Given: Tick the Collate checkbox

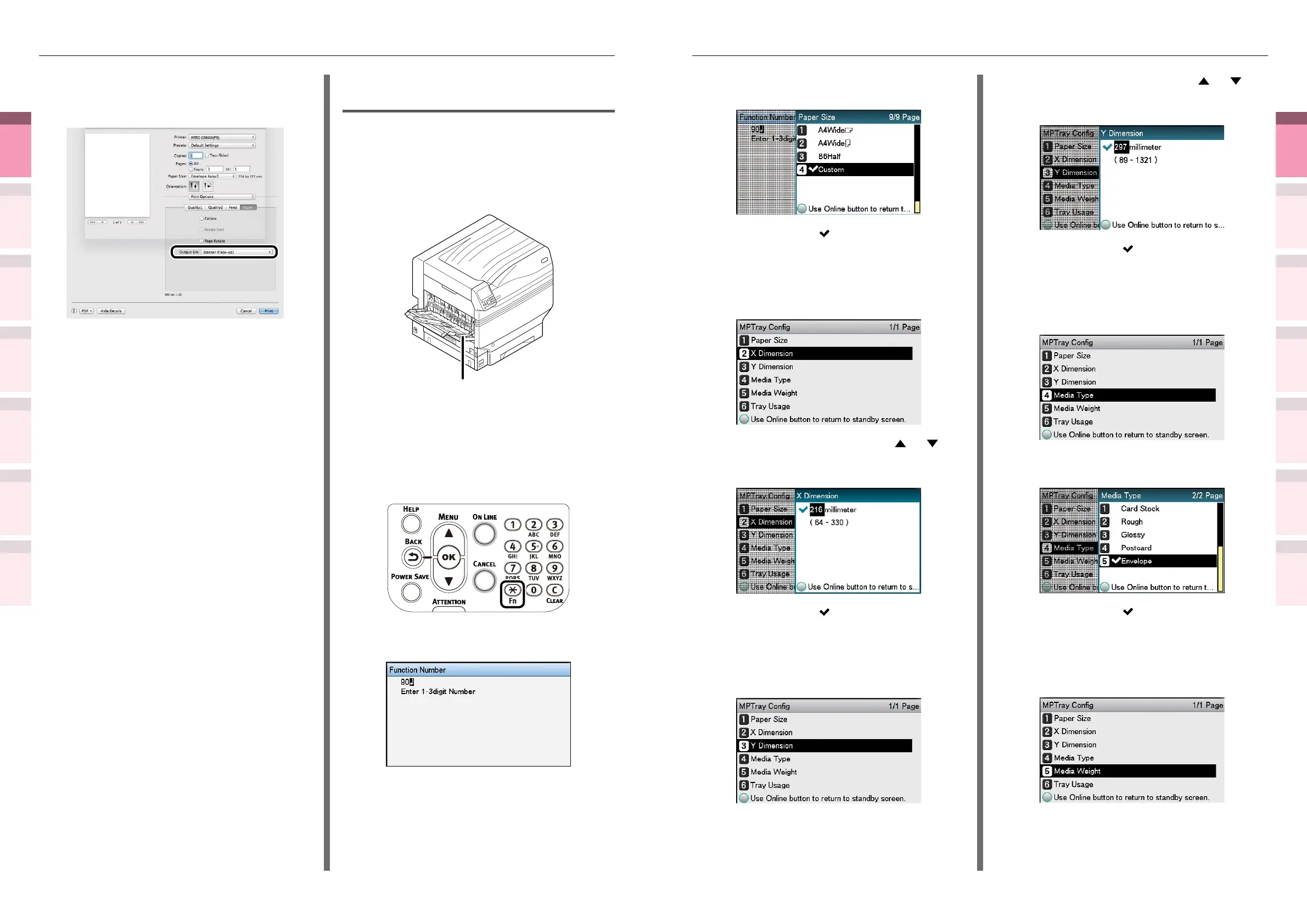Looking at the screenshot, I should point(201,218).
